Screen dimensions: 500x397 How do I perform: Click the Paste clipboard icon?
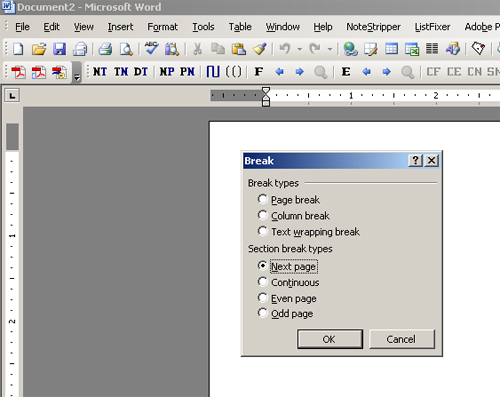tap(239, 49)
